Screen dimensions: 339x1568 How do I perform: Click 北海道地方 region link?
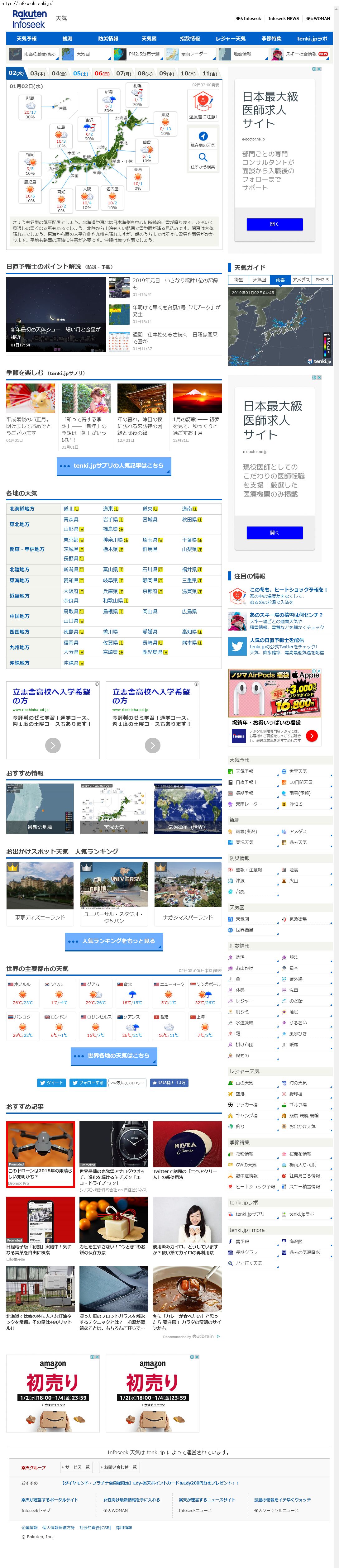click(x=22, y=509)
